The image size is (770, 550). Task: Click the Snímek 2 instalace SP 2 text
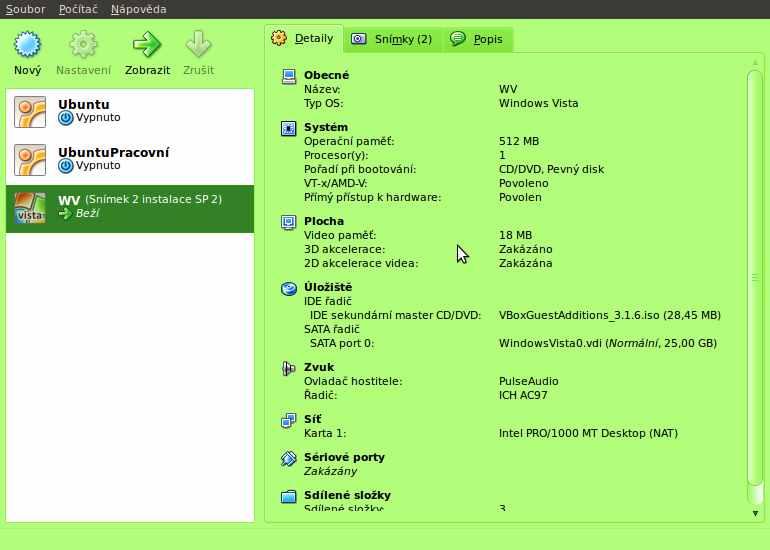pyautogui.click(x=153, y=199)
